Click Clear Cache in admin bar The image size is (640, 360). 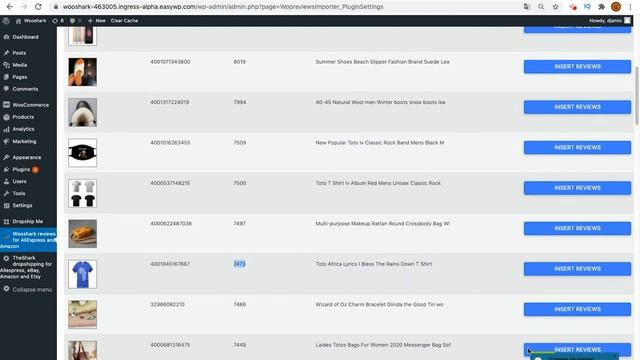[x=124, y=20]
